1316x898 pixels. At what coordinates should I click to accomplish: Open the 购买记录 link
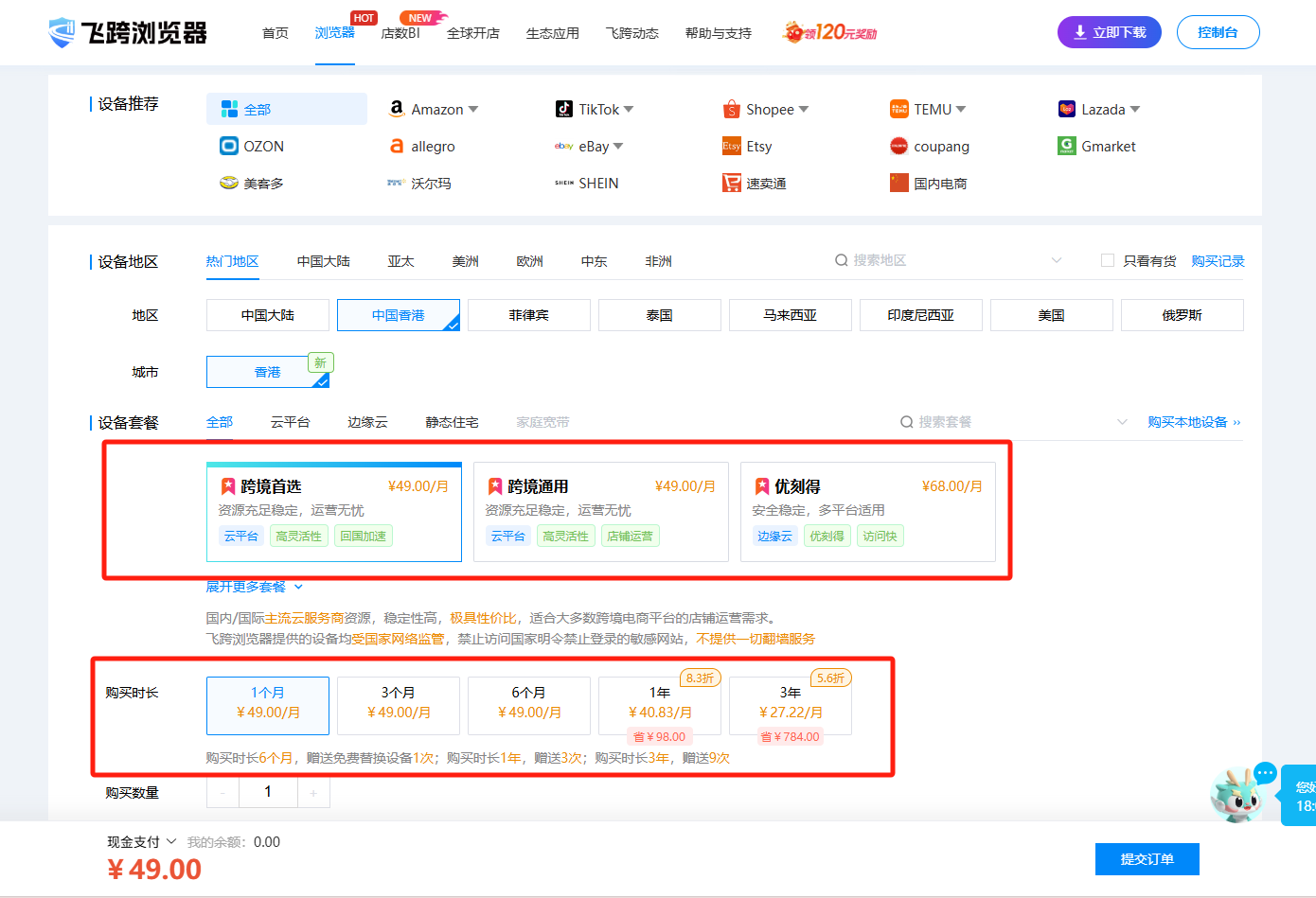point(1218,261)
